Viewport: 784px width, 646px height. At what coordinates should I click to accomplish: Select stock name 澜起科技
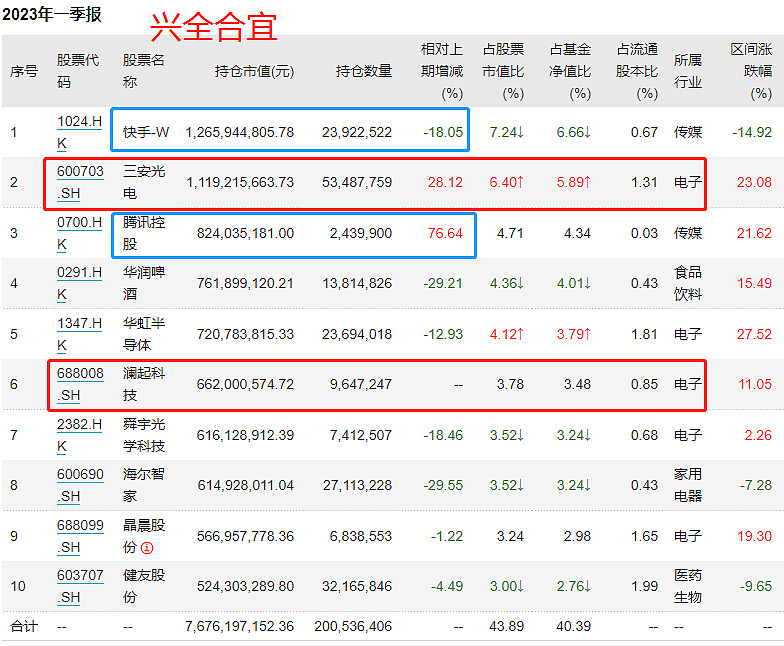tap(144, 384)
